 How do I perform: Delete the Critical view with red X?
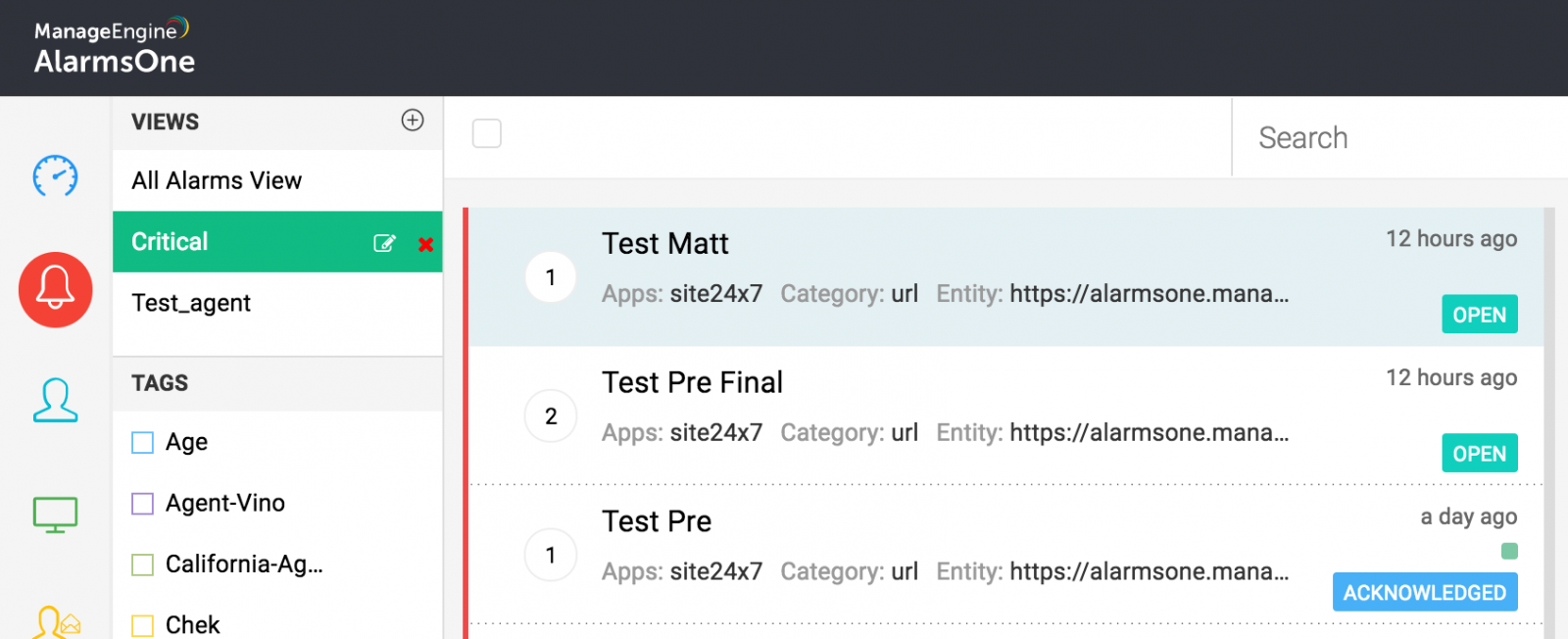point(425,244)
